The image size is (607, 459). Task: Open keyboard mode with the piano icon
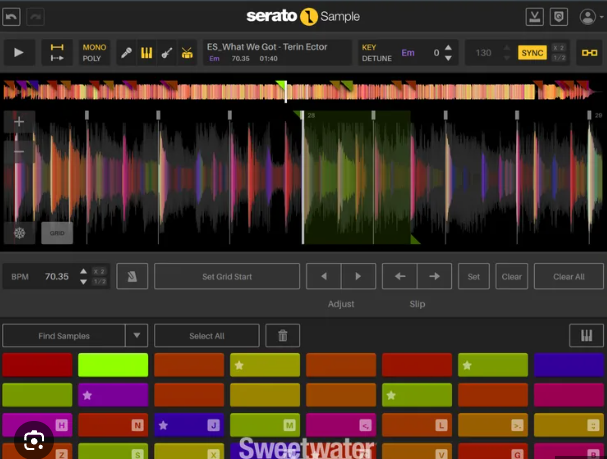tap(586, 336)
